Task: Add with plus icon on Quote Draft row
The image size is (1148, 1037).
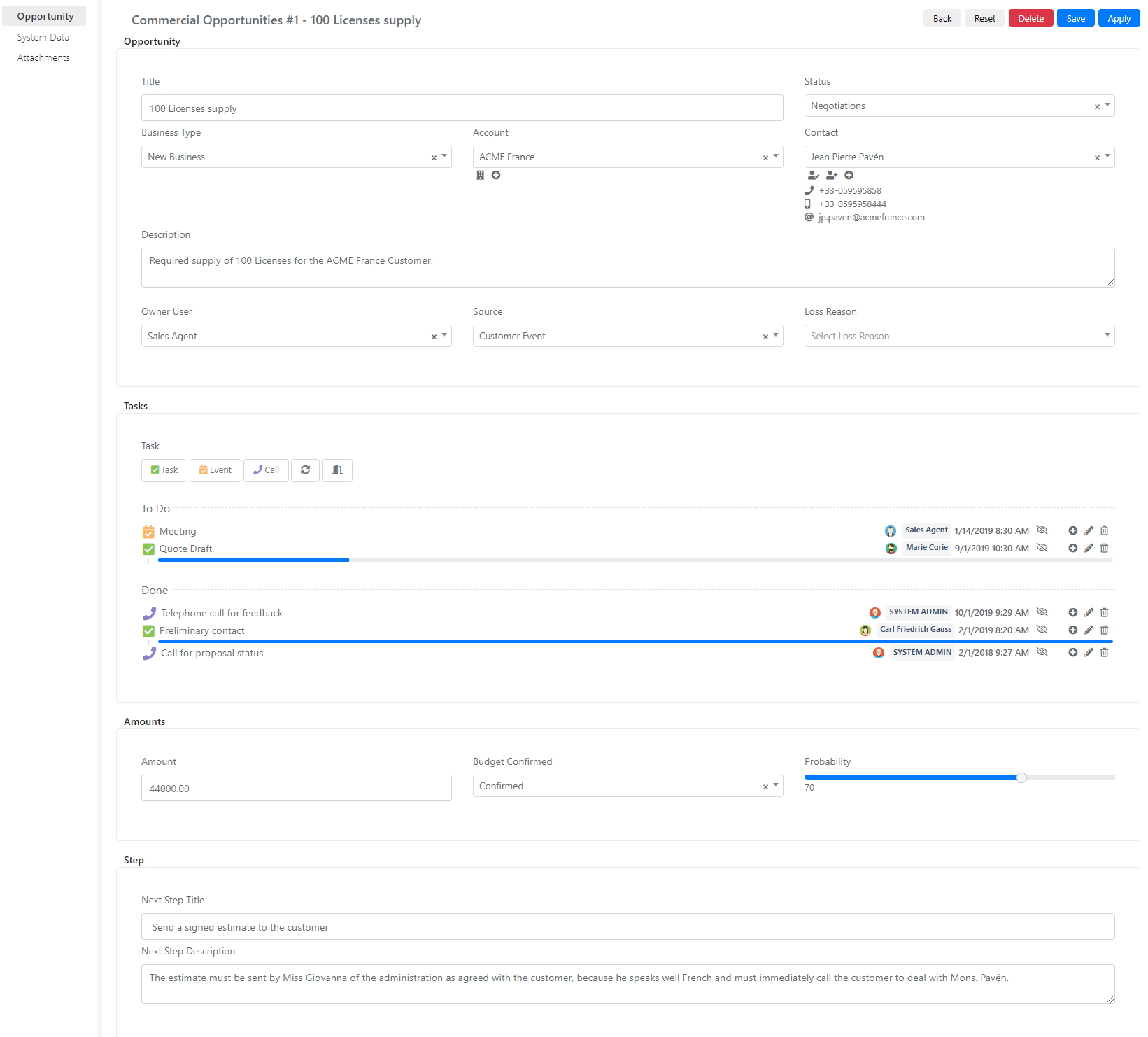Action: (x=1073, y=548)
